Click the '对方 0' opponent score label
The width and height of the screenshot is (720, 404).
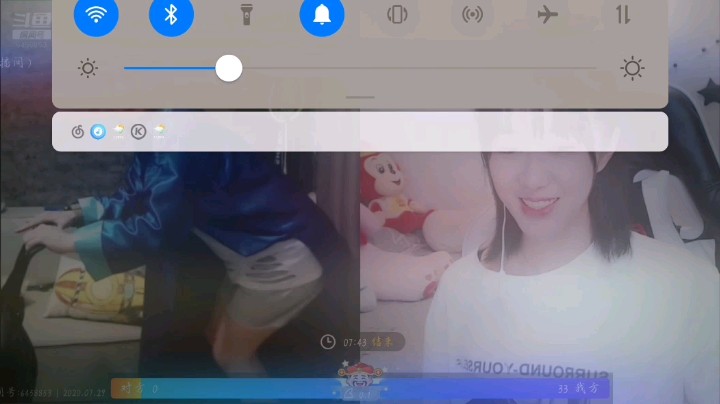139,389
